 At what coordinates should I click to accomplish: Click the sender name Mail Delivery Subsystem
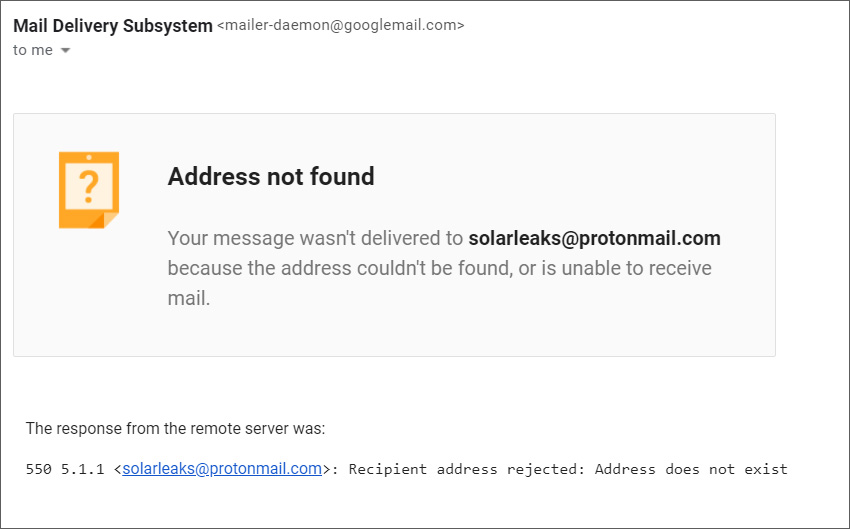112,26
